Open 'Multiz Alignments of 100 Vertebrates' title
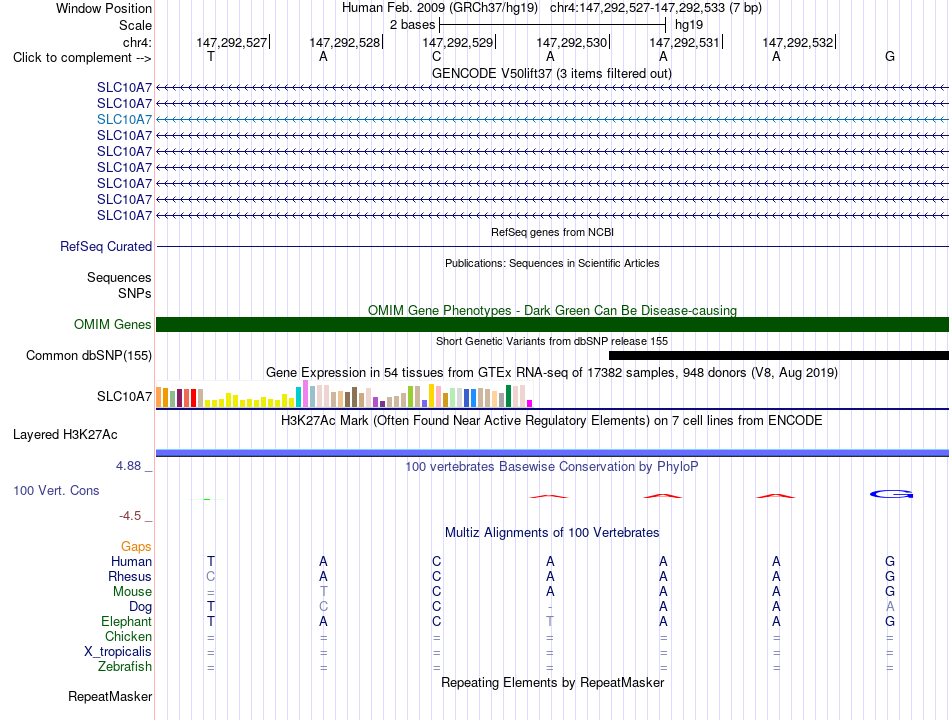The width and height of the screenshot is (950, 720). pos(552,533)
